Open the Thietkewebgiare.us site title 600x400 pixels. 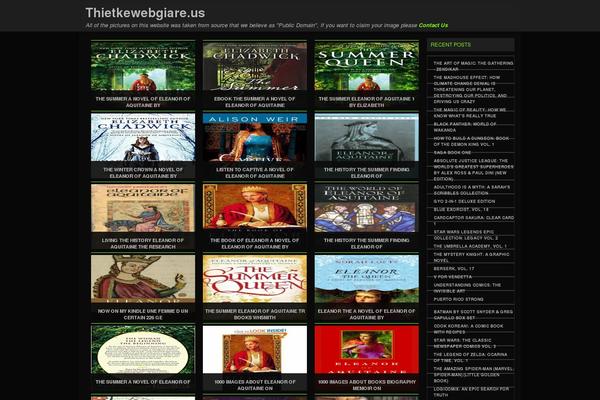click(x=145, y=13)
